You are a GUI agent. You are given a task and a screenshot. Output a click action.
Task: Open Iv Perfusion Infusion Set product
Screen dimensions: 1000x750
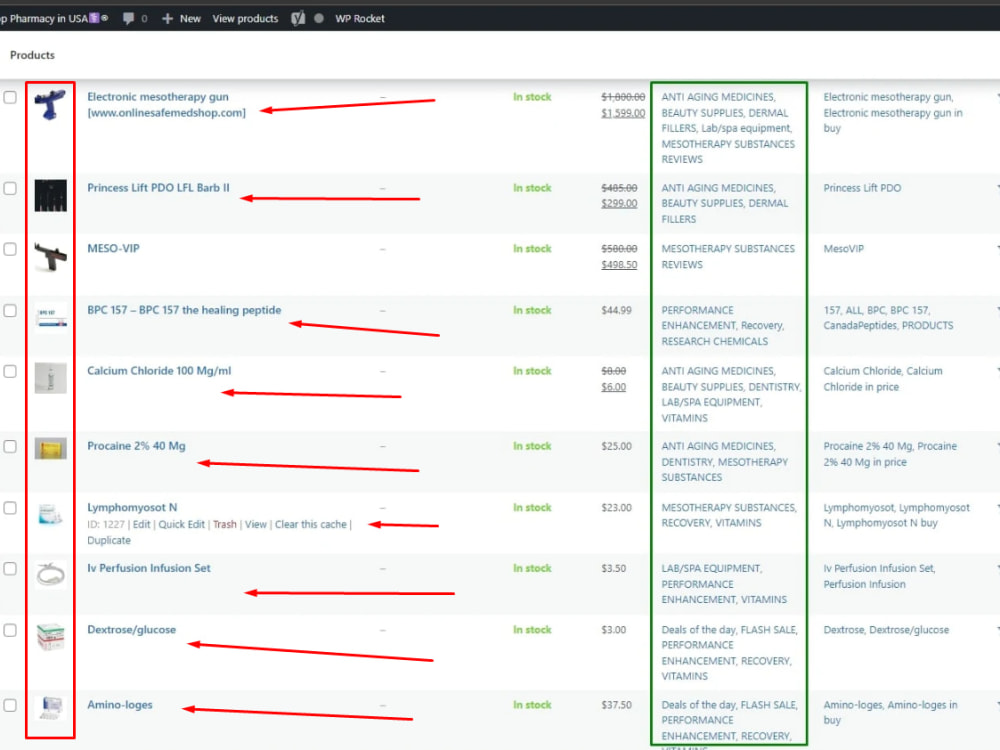[149, 568]
